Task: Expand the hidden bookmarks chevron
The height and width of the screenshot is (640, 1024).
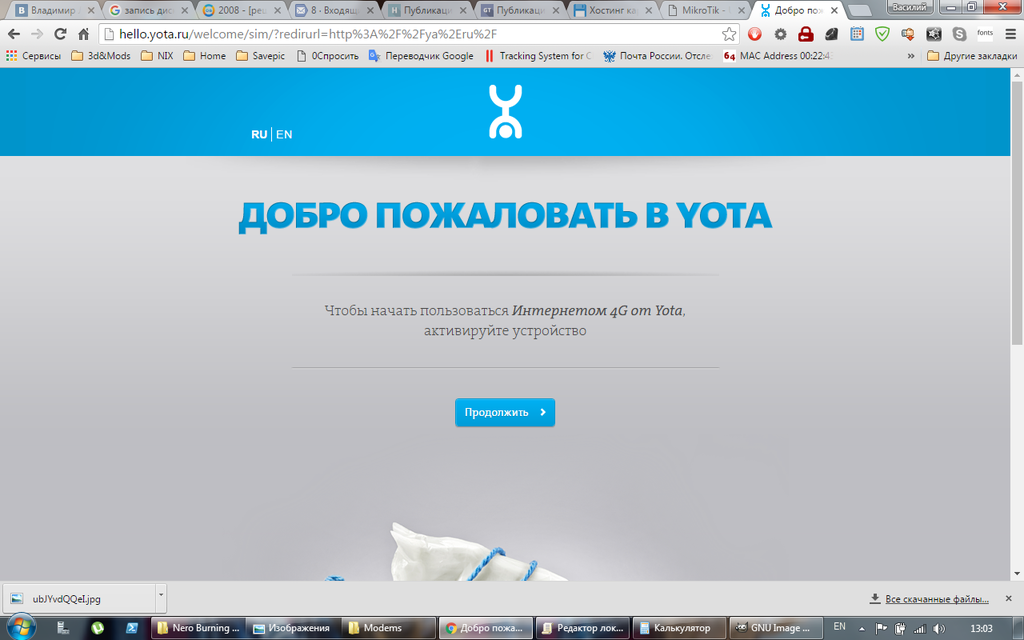Action: point(910,56)
